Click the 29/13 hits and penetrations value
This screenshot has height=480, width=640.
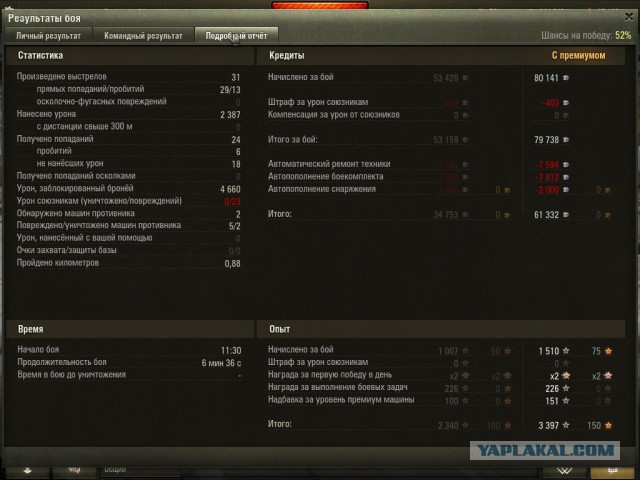point(230,89)
